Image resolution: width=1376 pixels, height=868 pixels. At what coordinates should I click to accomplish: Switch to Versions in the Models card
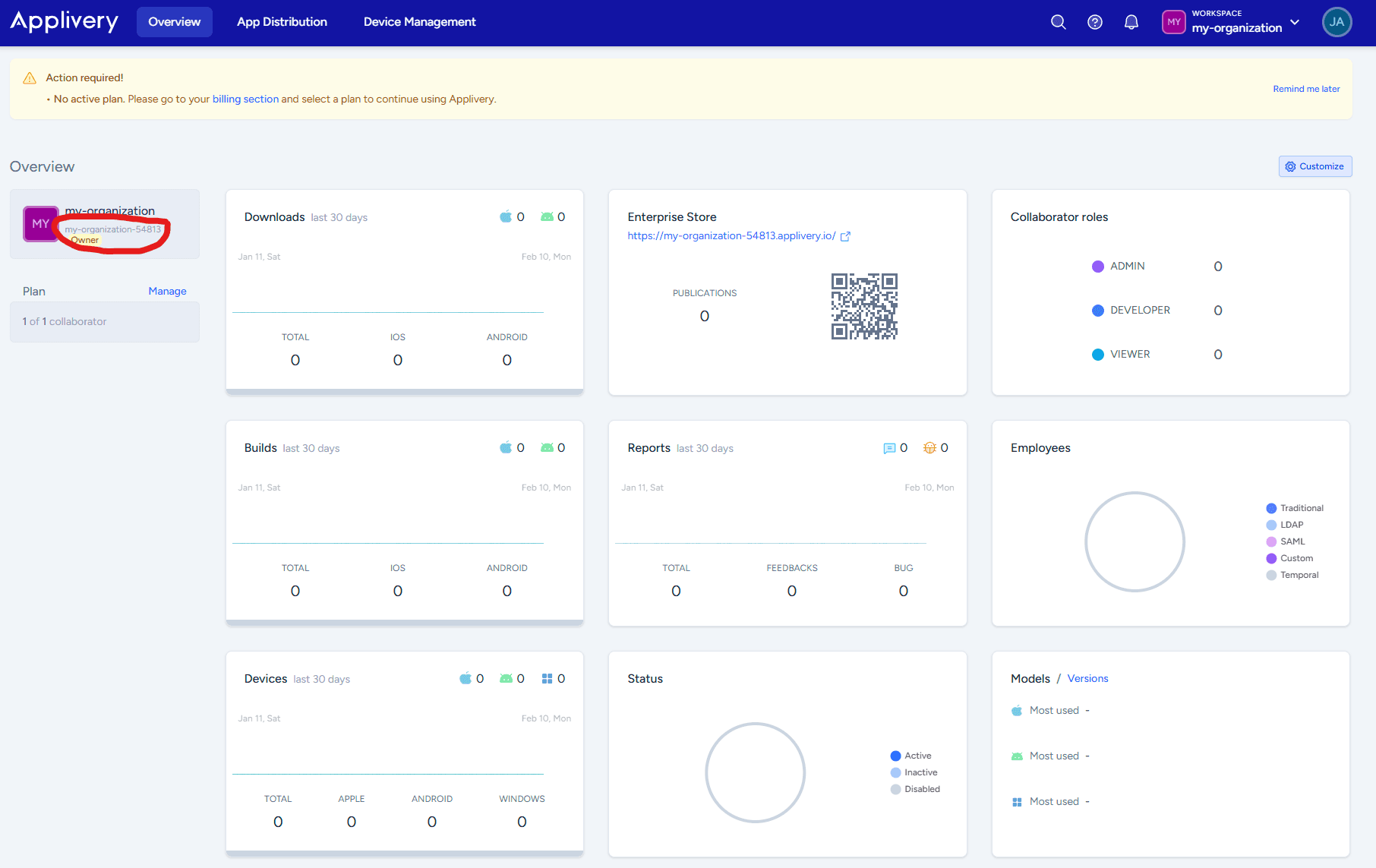coord(1087,679)
